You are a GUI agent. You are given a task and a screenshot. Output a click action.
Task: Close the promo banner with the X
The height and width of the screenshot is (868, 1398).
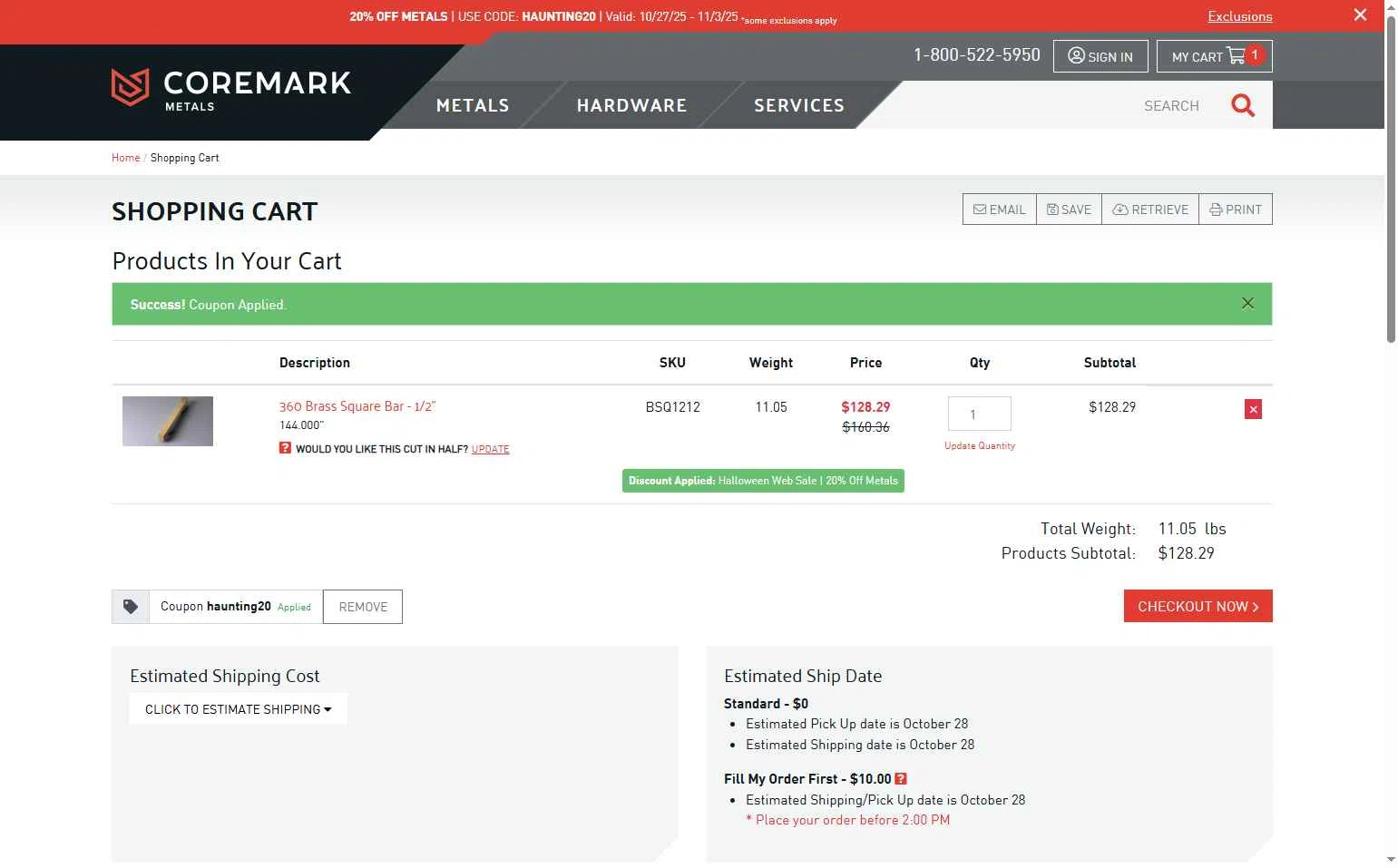tap(1360, 15)
